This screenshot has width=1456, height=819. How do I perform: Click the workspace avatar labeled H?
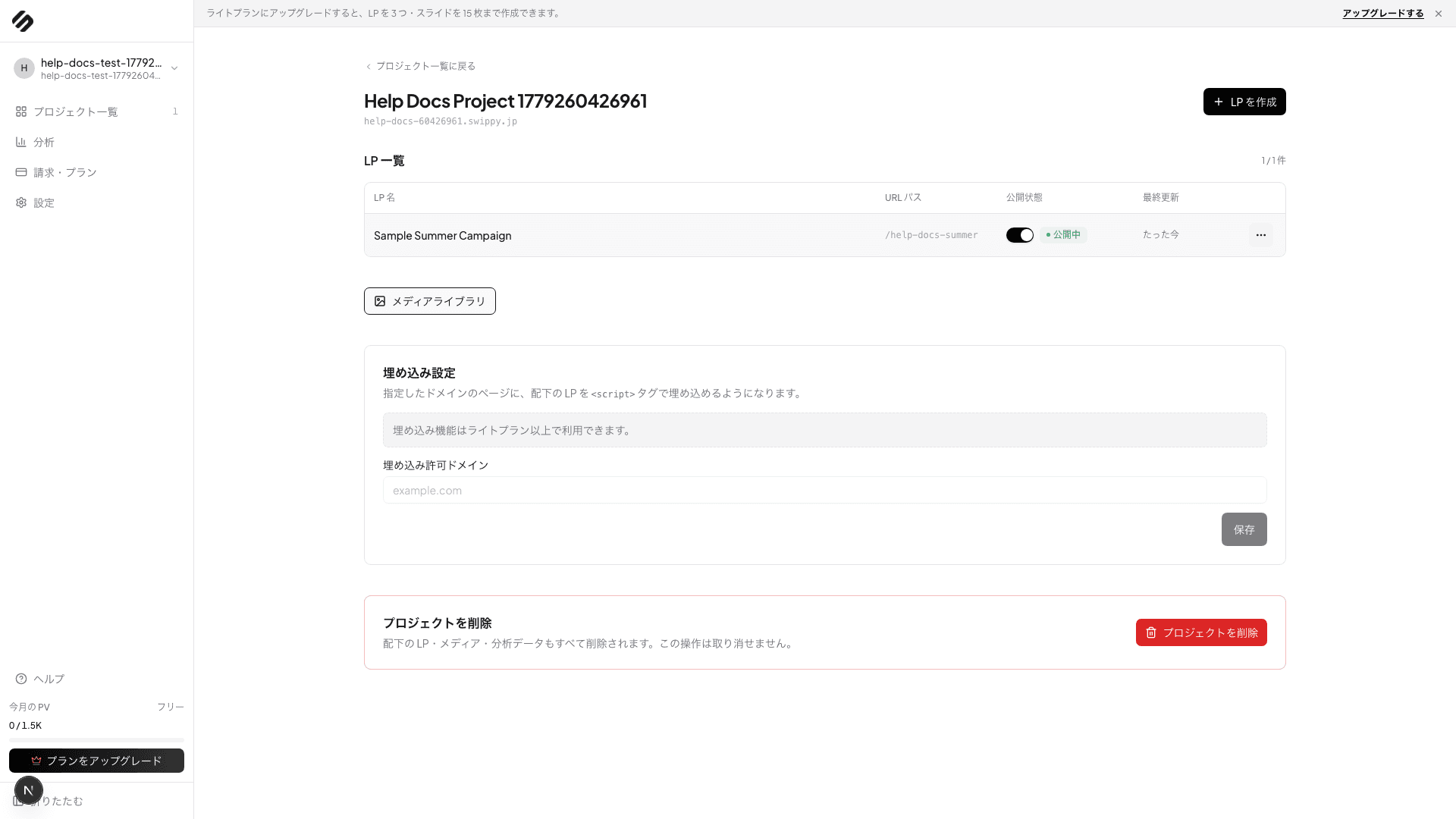pos(24,68)
